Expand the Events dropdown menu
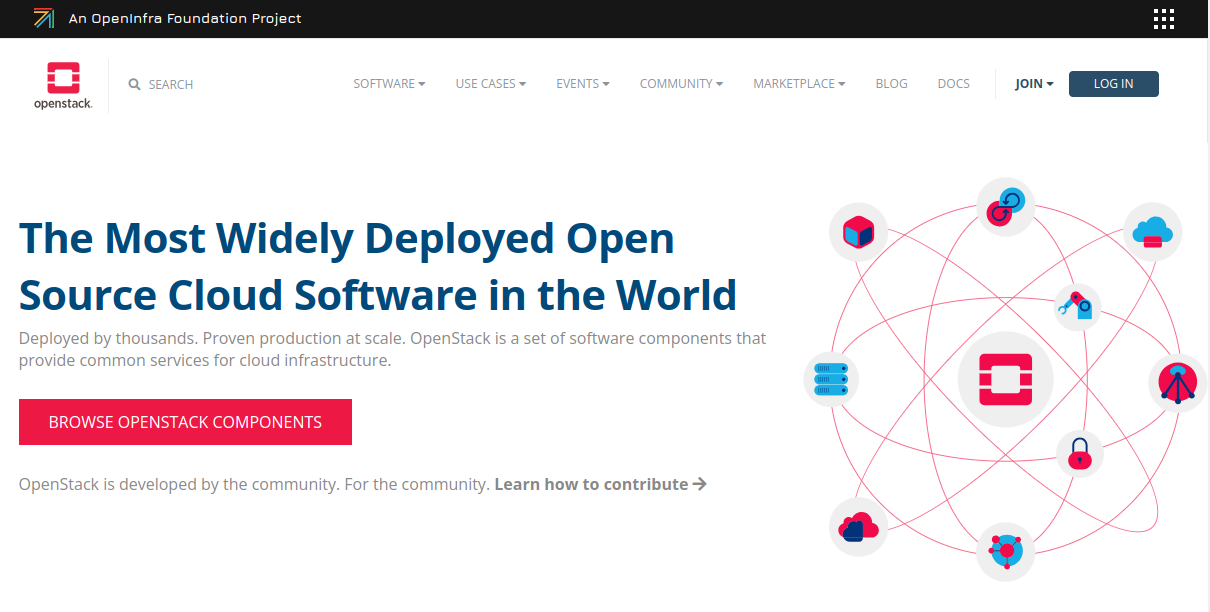Image resolution: width=1210 pixels, height=612 pixels. point(583,84)
